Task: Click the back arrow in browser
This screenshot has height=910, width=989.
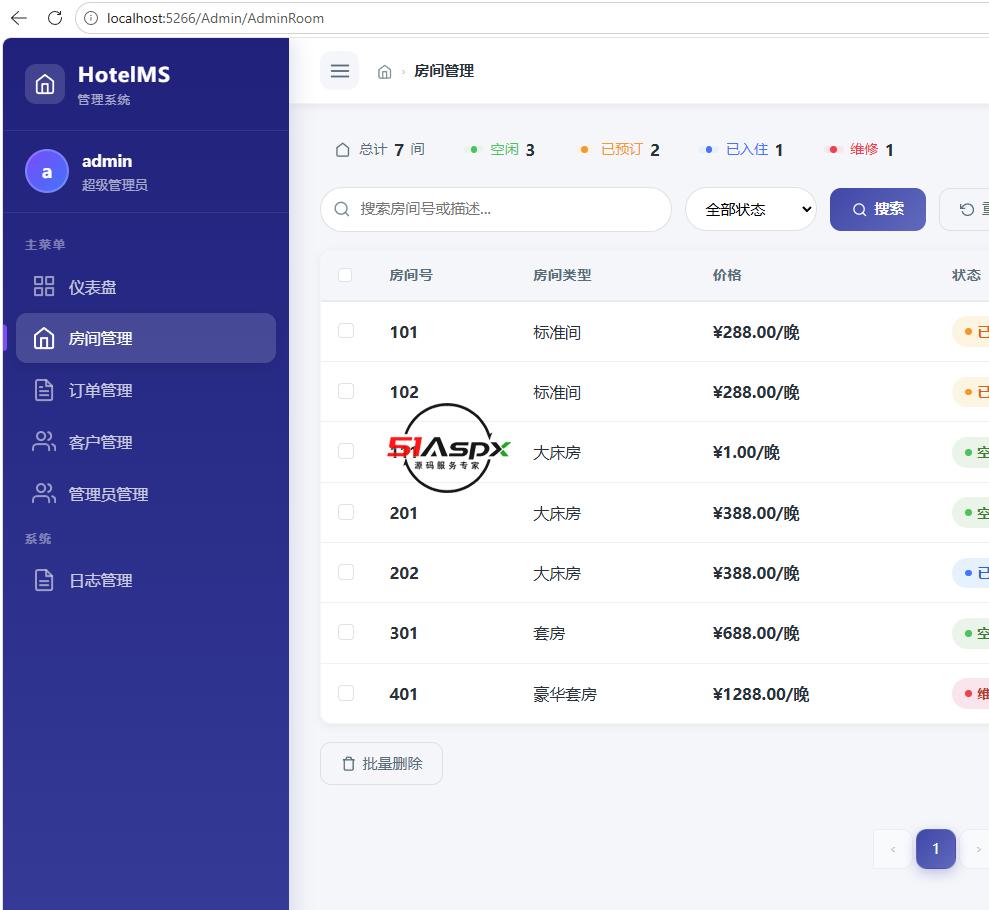Action: pos(19,18)
